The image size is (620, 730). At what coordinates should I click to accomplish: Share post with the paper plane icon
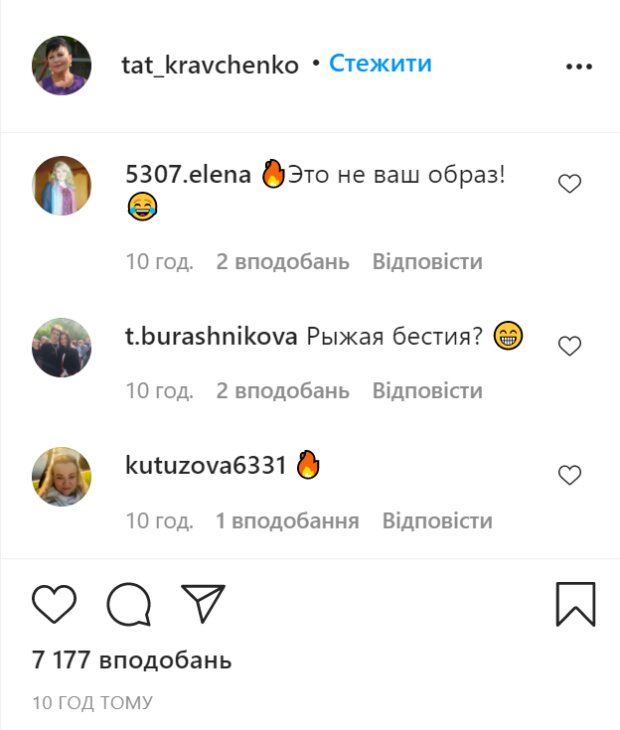[203, 604]
